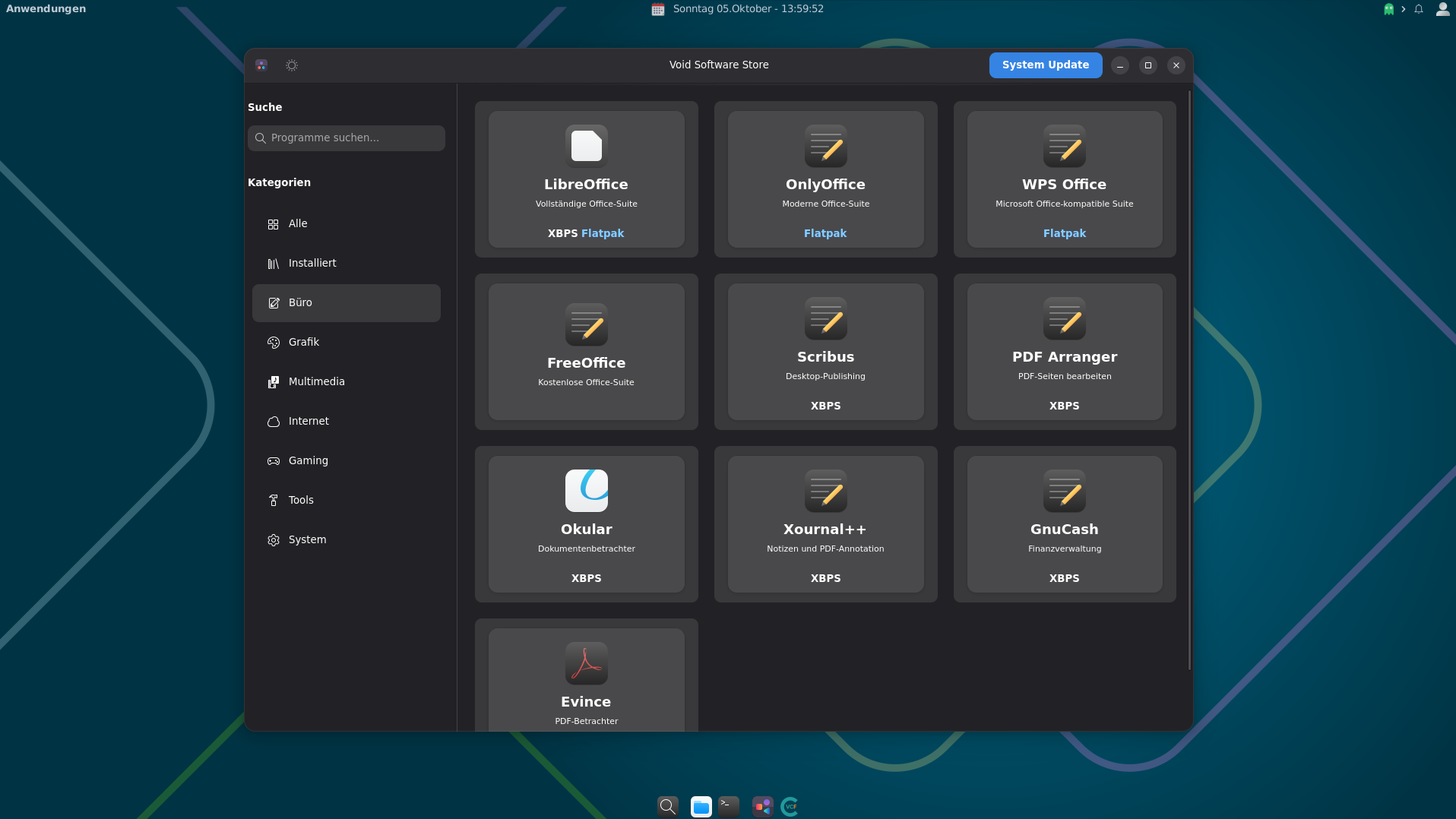The width and height of the screenshot is (1456, 819).
Task: Open the GnuCash app icon
Action: [1064, 491]
